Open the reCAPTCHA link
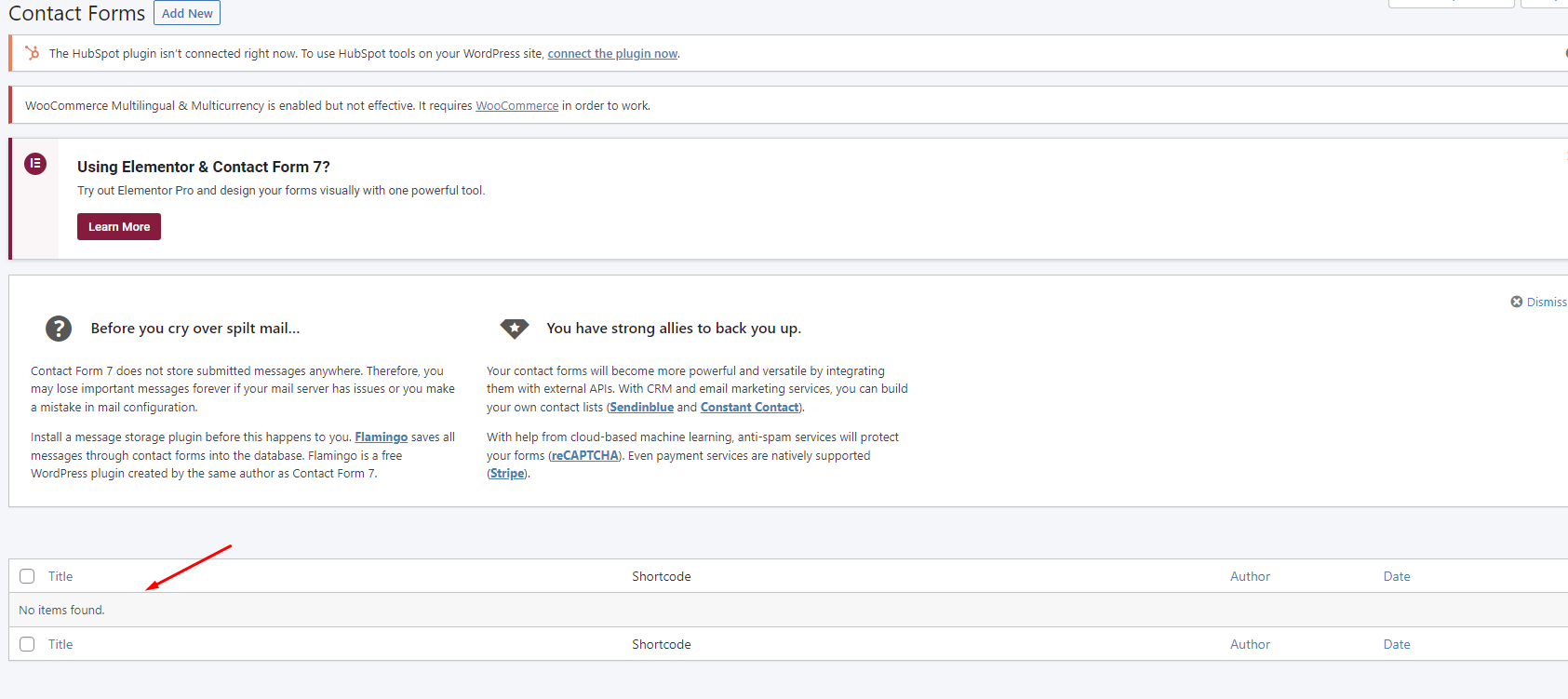This screenshot has width=1568, height=699. [x=585, y=456]
